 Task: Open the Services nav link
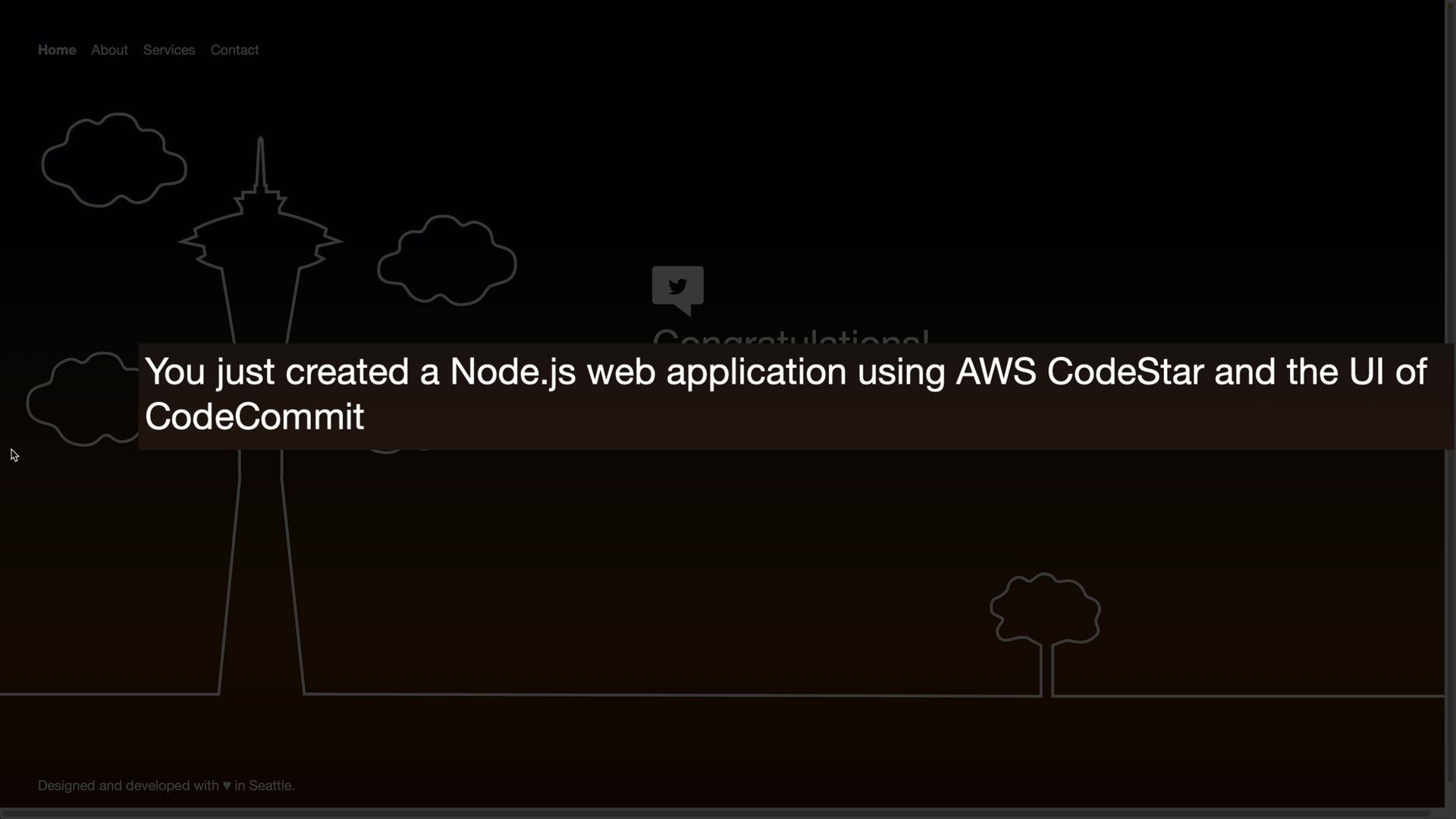(x=169, y=50)
